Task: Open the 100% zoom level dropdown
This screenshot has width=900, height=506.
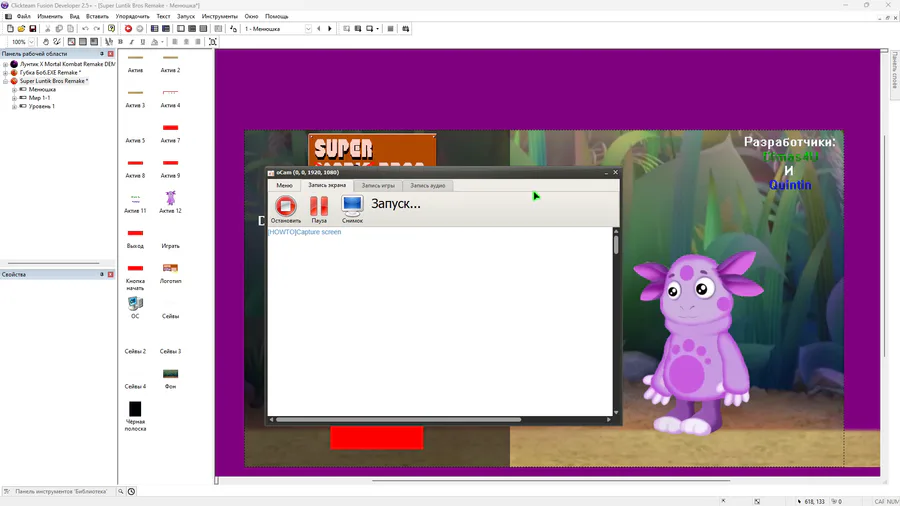Action: pyautogui.click(x=32, y=42)
